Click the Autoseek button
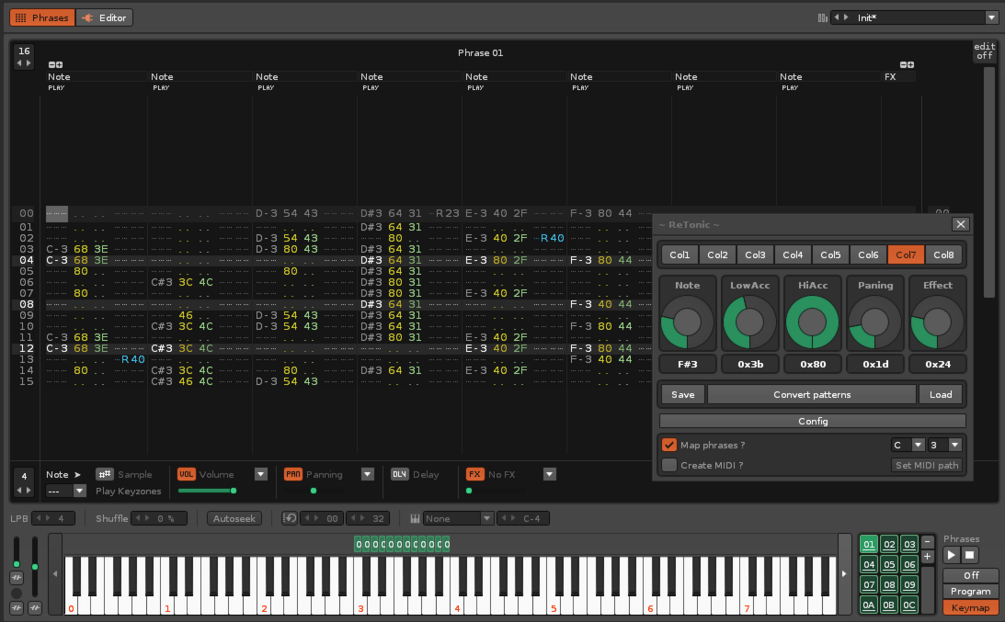The width and height of the screenshot is (1005, 622). [234, 519]
